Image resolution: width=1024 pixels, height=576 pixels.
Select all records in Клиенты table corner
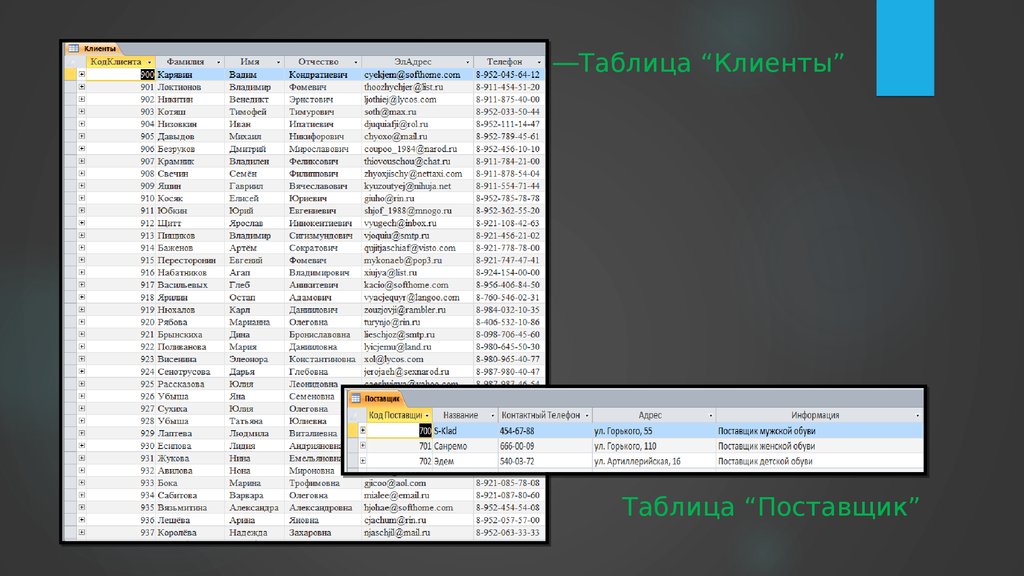71,62
